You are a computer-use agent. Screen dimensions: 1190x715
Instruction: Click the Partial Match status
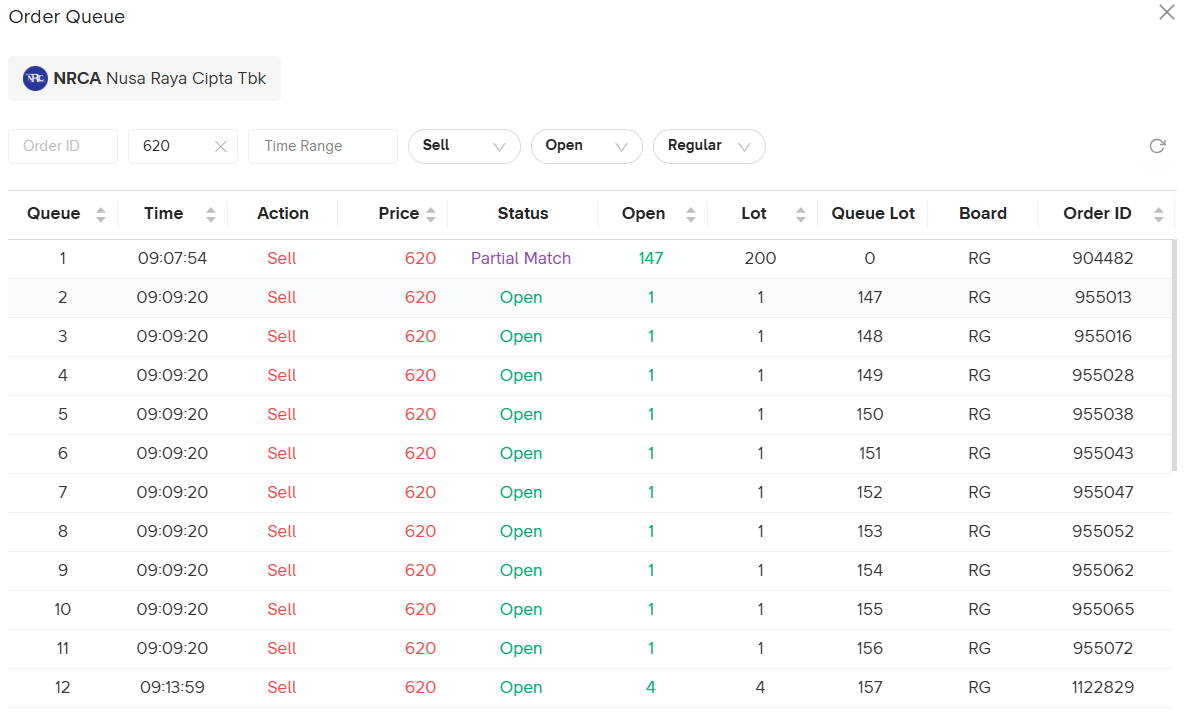point(521,258)
